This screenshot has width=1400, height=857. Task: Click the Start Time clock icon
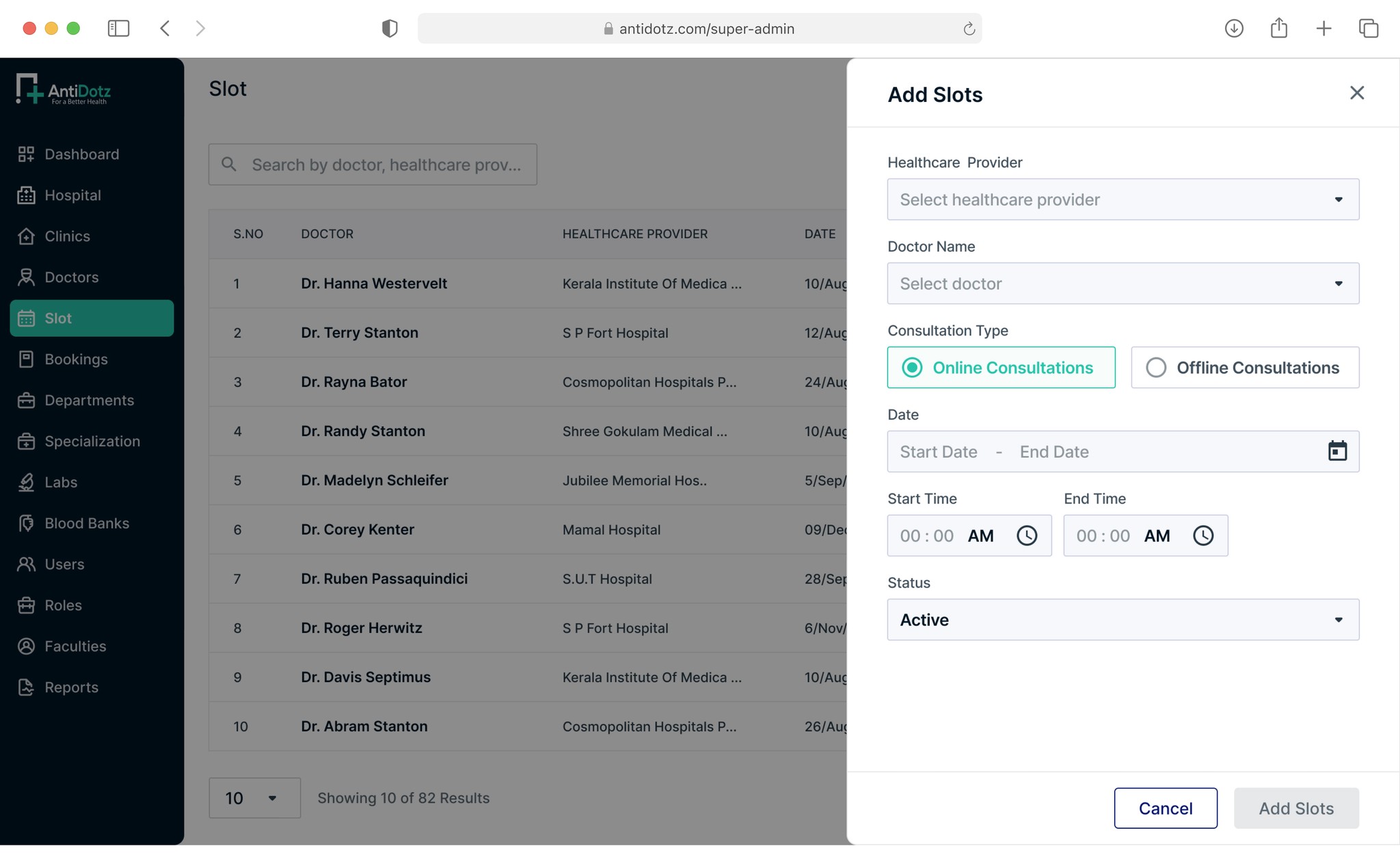(x=1026, y=535)
